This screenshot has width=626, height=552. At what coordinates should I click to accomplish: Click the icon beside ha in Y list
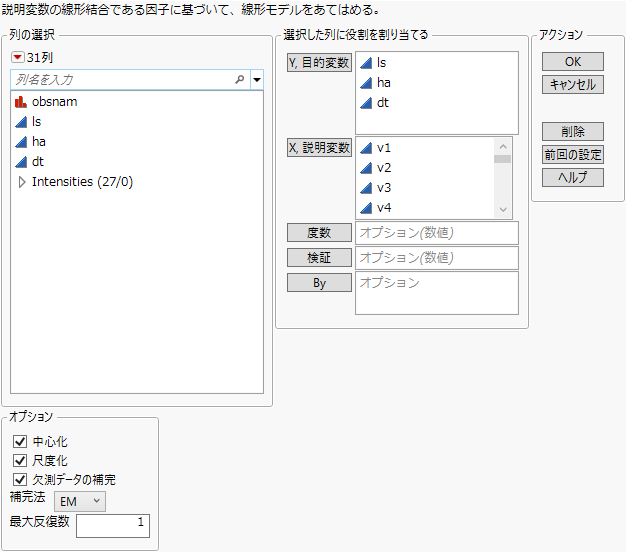coord(366,83)
